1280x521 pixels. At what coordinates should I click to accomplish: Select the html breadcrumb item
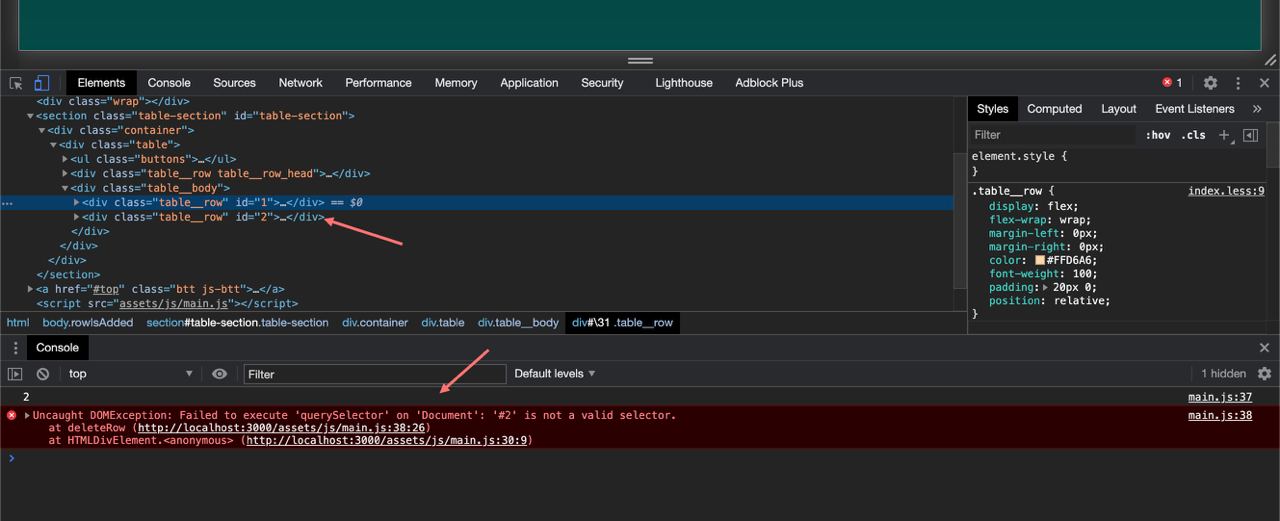click(18, 323)
